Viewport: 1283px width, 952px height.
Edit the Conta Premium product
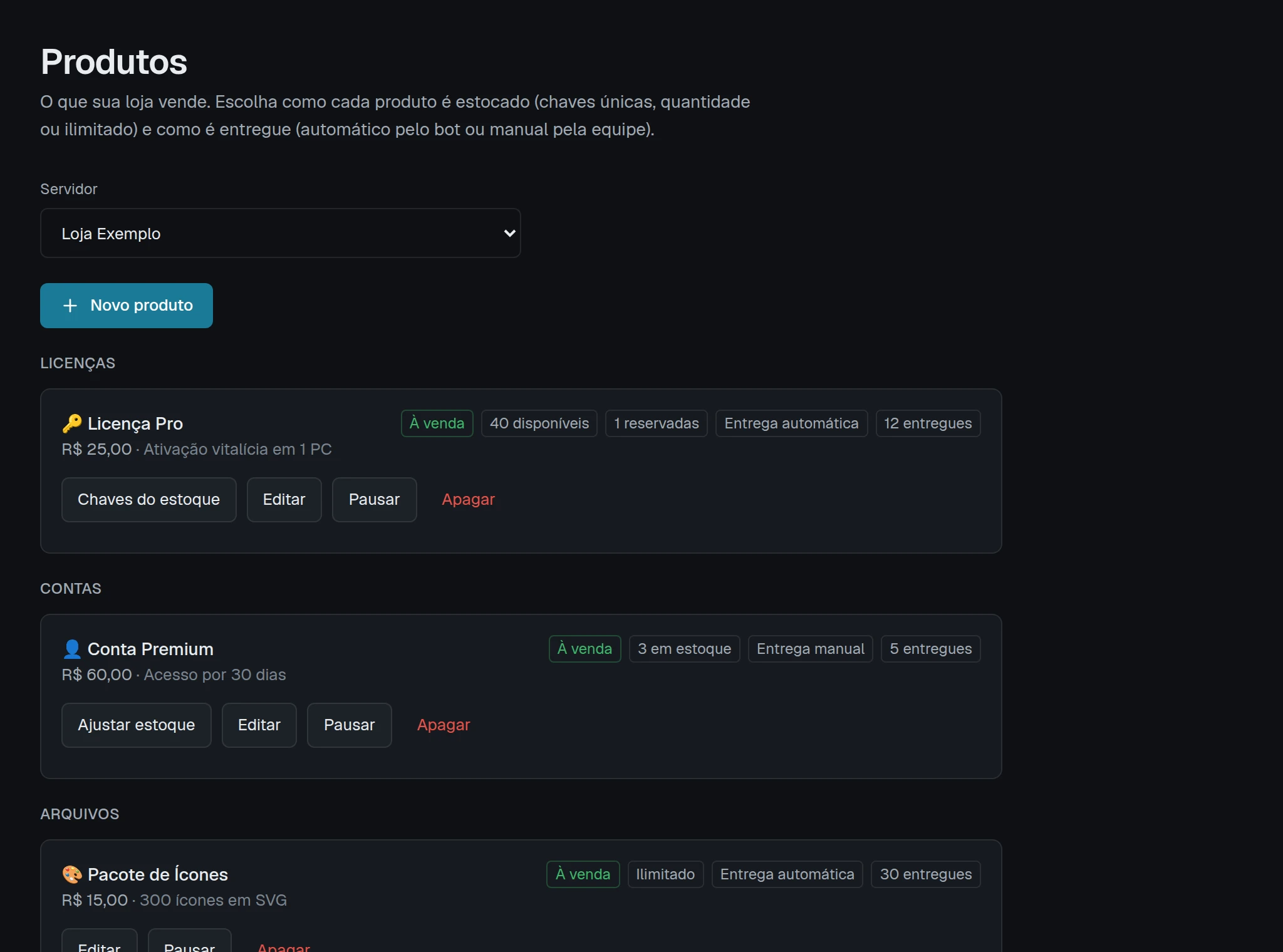point(259,725)
